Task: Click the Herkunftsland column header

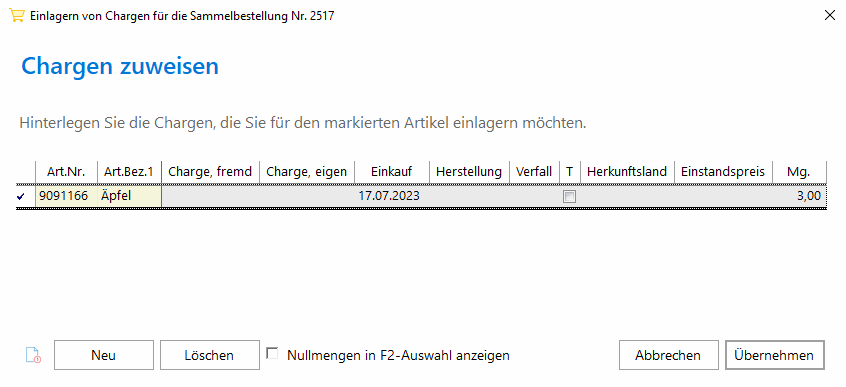Action: pos(627,172)
